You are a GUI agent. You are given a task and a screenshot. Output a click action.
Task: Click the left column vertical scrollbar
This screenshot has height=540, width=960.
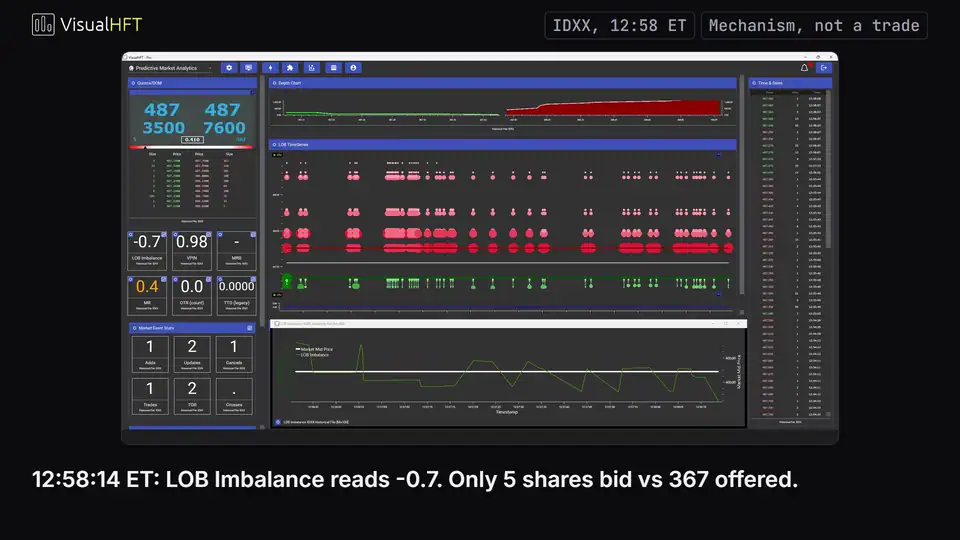pos(263,202)
